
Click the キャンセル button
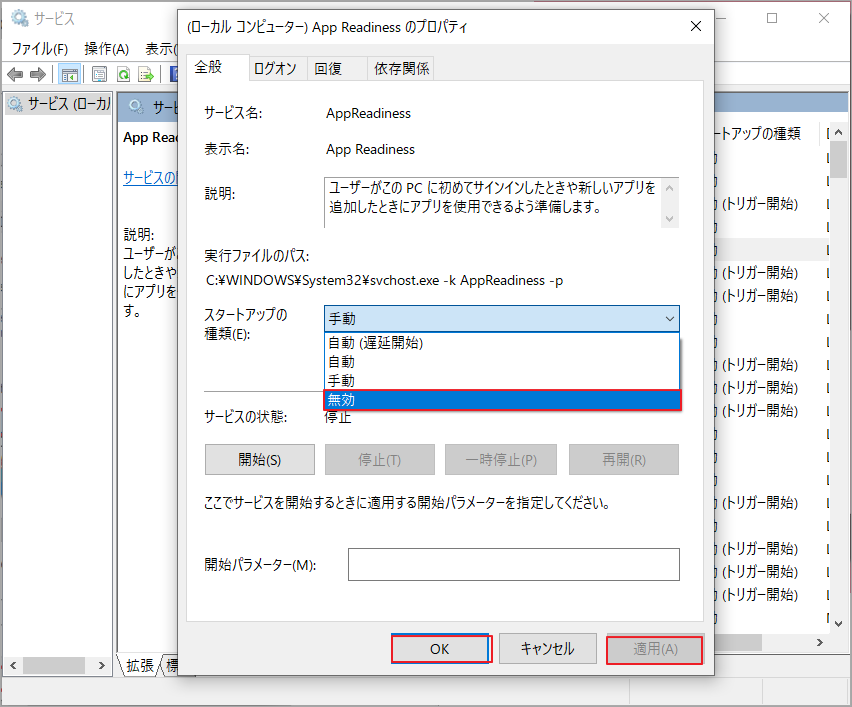pos(548,649)
